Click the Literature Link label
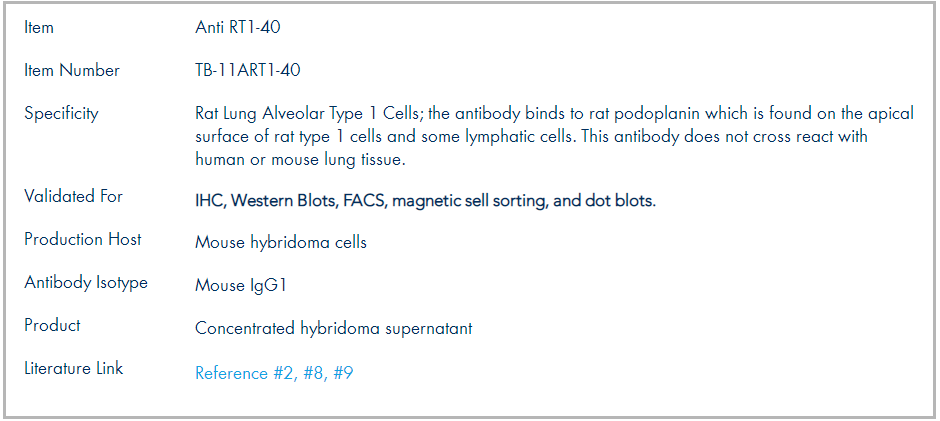940x421 pixels. click(x=73, y=368)
